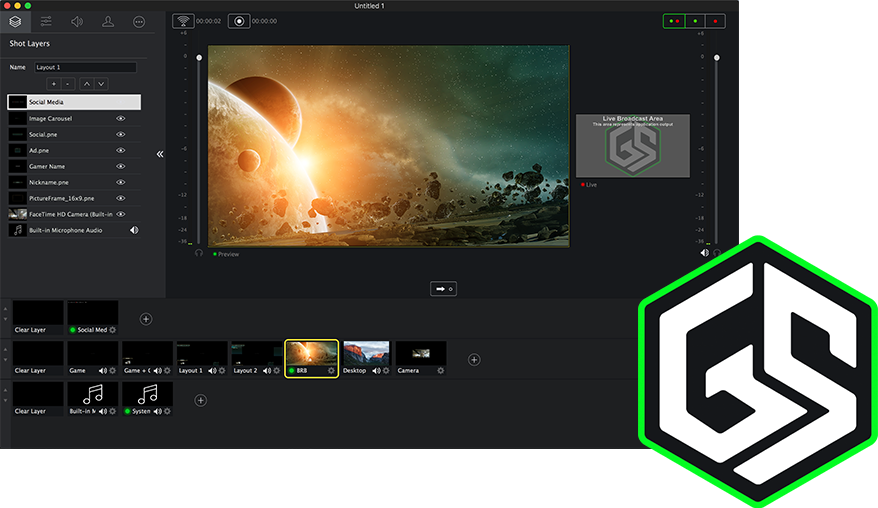This screenshot has height=508, width=878.
Task: Select the Game shot thumbnail
Action: point(92,353)
